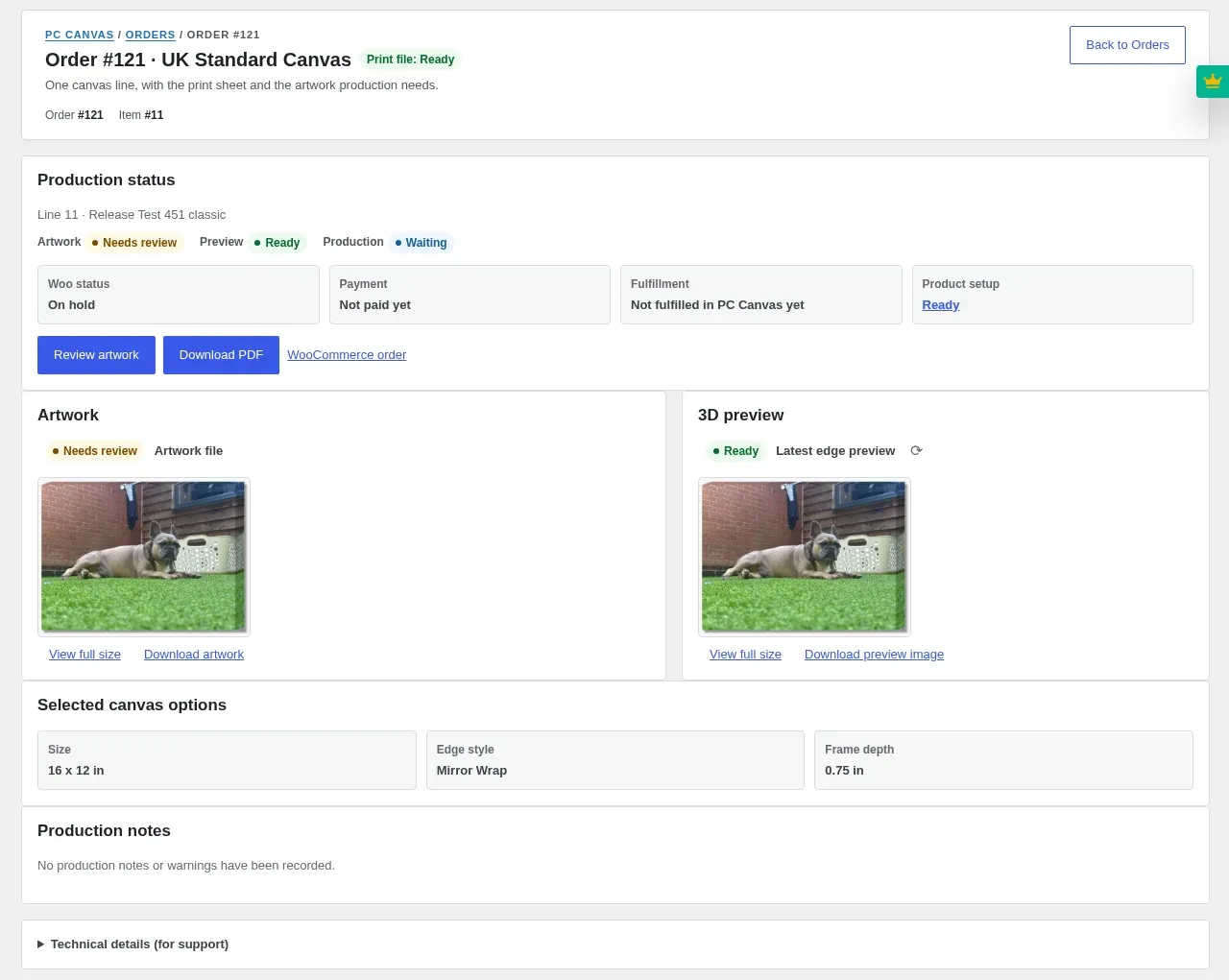This screenshot has width=1229, height=980.
Task: Open the WooCommerce order link
Action: 347,355
